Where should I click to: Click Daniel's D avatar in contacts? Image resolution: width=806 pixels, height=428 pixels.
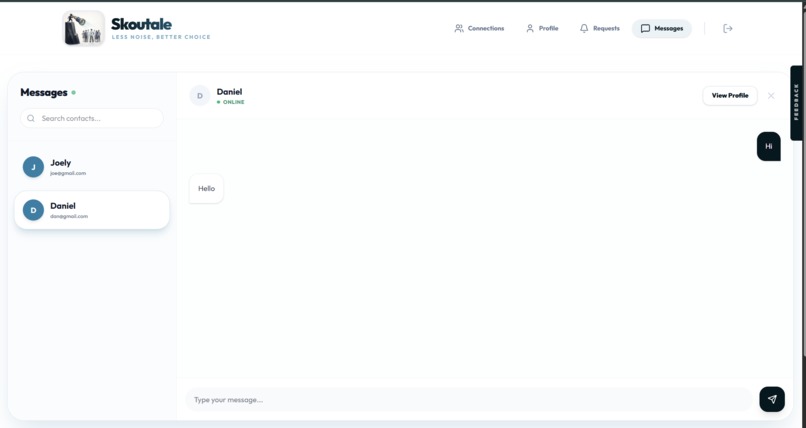(33, 210)
